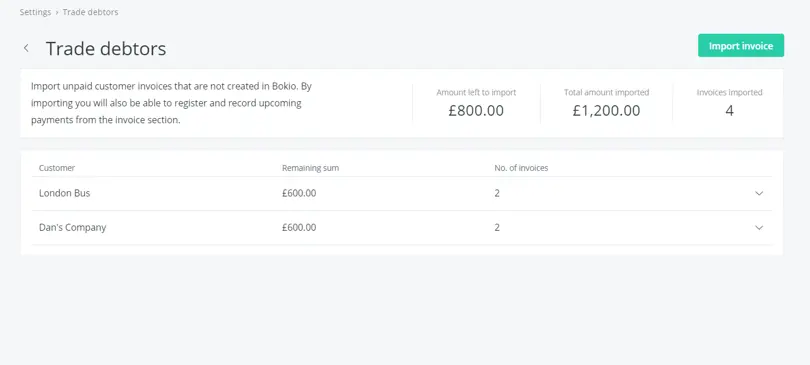Open Settings in the breadcrumb
The width and height of the screenshot is (810, 365).
click(x=35, y=12)
